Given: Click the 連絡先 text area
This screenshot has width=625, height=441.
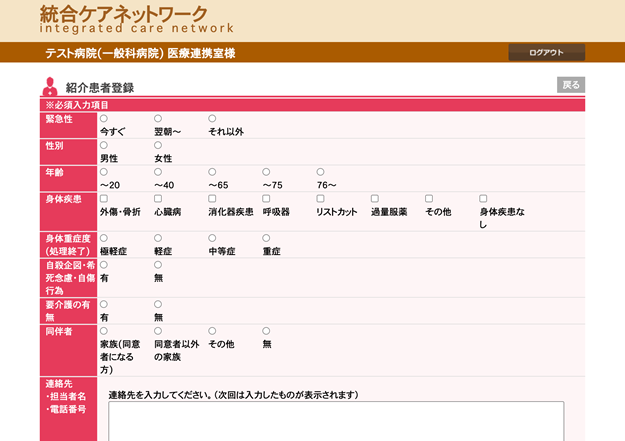Looking at the screenshot, I should pos(336,421).
